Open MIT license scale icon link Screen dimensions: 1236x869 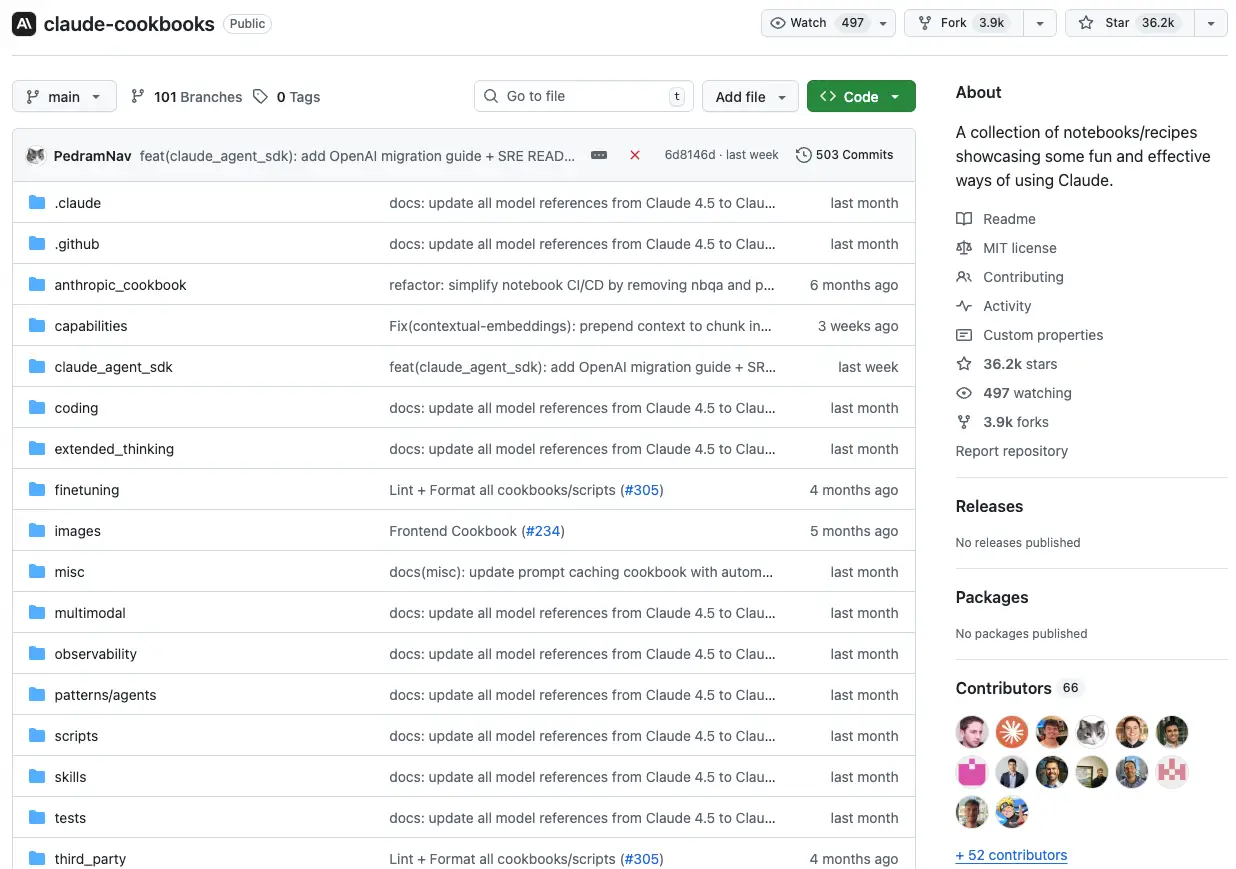964,248
